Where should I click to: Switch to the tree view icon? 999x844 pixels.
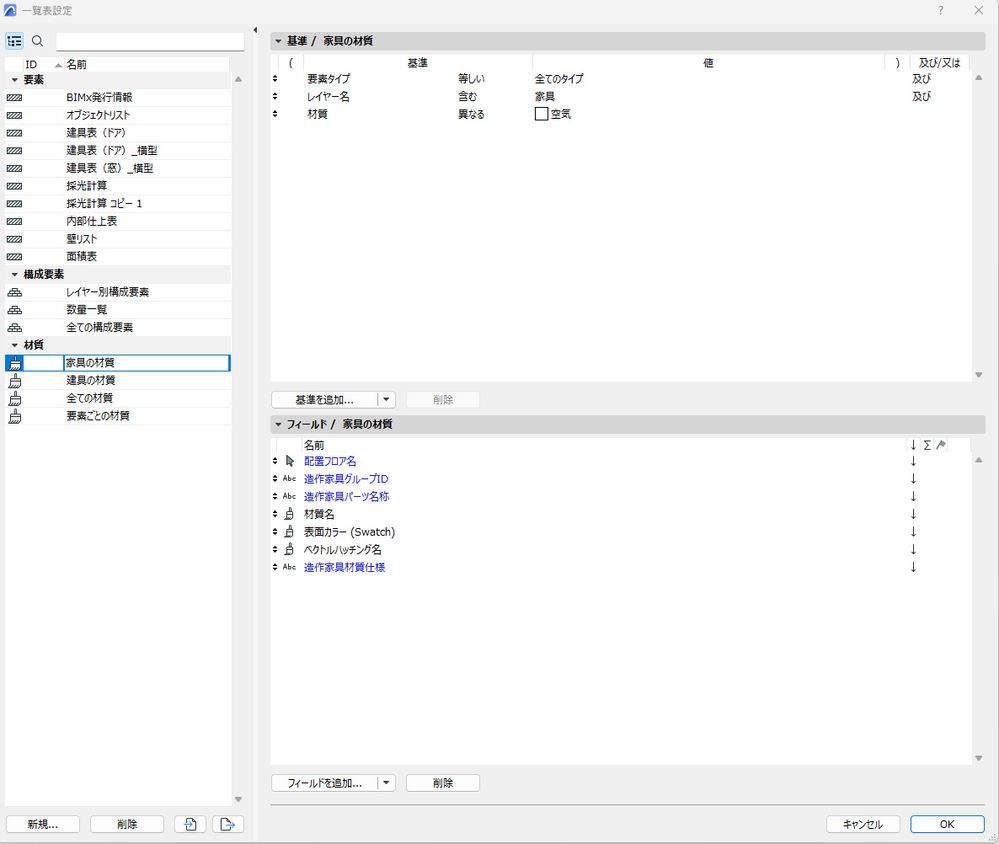click(14, 41)
